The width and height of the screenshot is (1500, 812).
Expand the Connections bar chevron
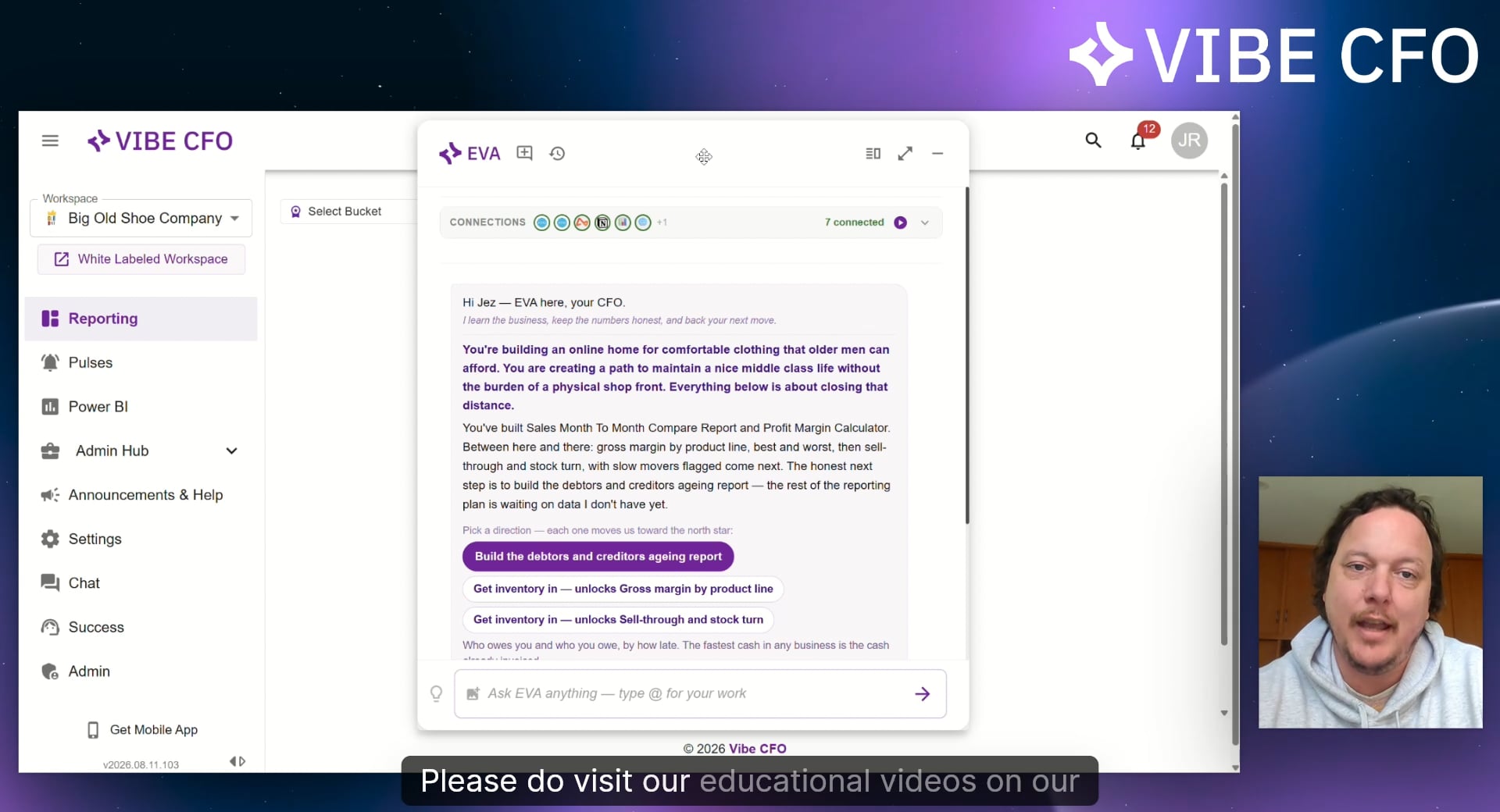pyautogui.click(x=925, y=223)
